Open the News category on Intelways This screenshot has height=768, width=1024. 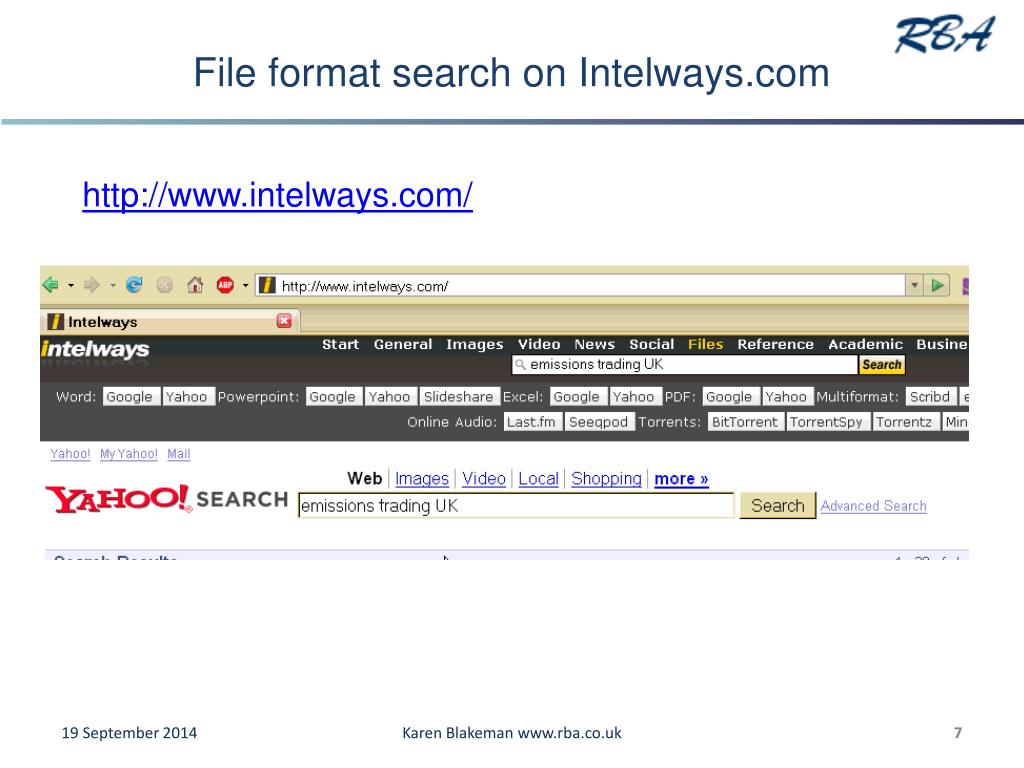pos(594,344)
